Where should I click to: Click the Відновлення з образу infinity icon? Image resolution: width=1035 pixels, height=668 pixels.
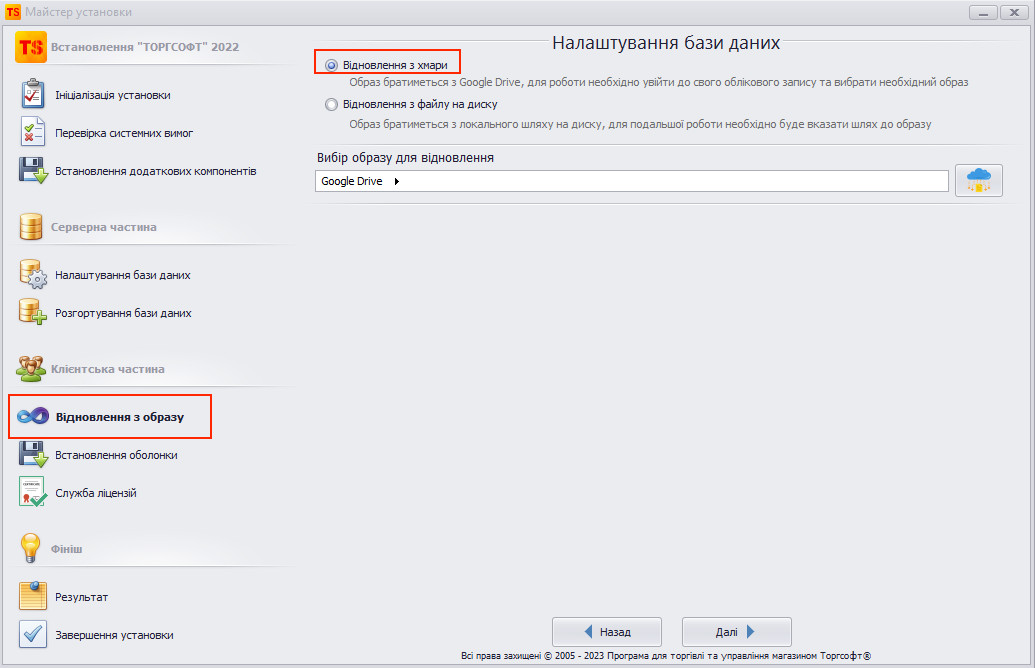[x=33, y=417]
